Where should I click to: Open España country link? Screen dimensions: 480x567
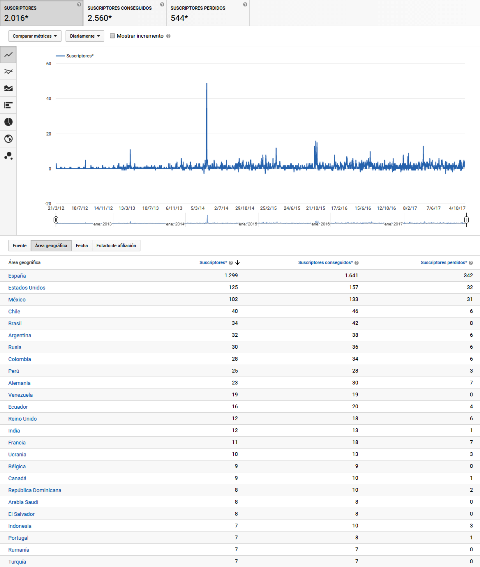click(17, 276)
